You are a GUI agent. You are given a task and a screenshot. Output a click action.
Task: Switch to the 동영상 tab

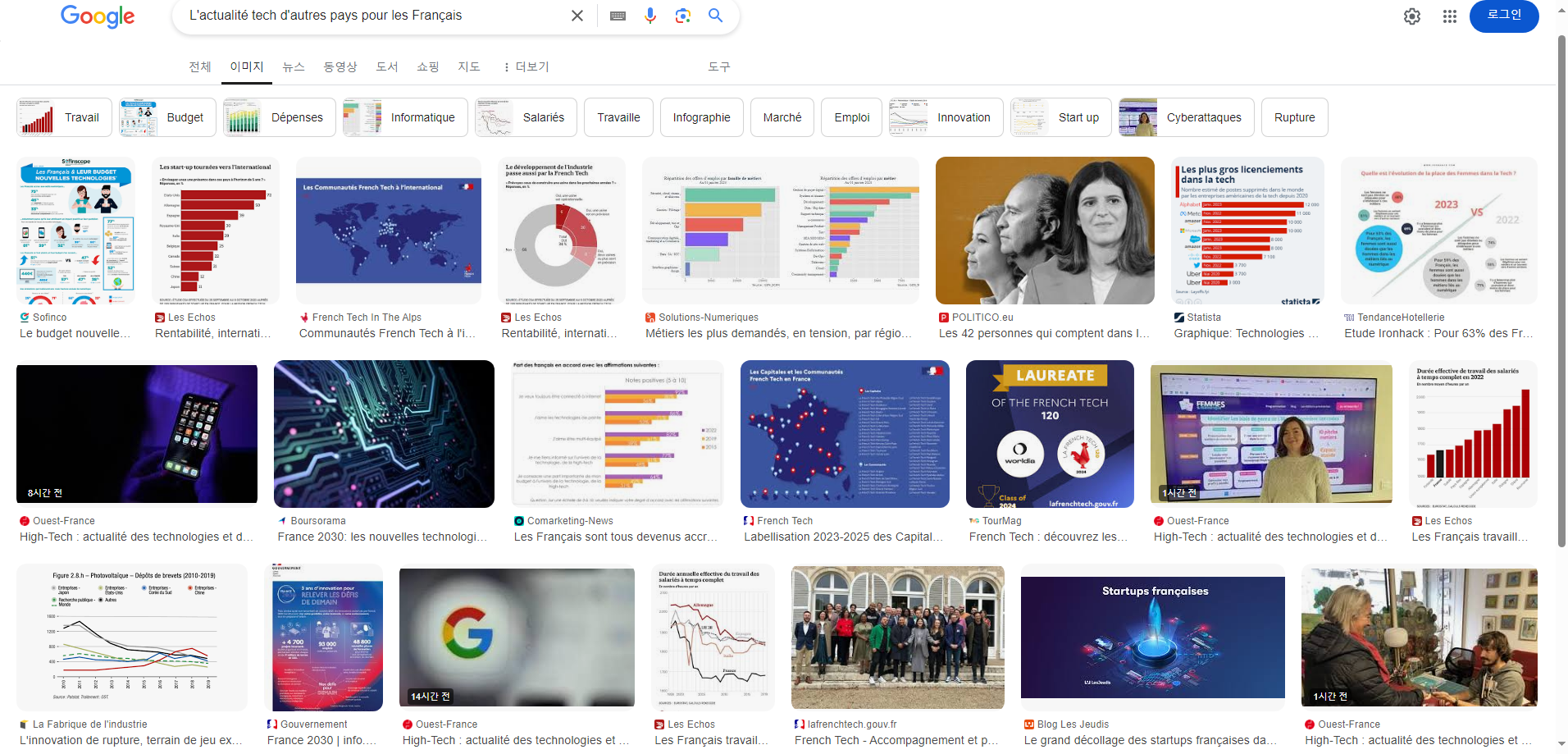(340, 66)
